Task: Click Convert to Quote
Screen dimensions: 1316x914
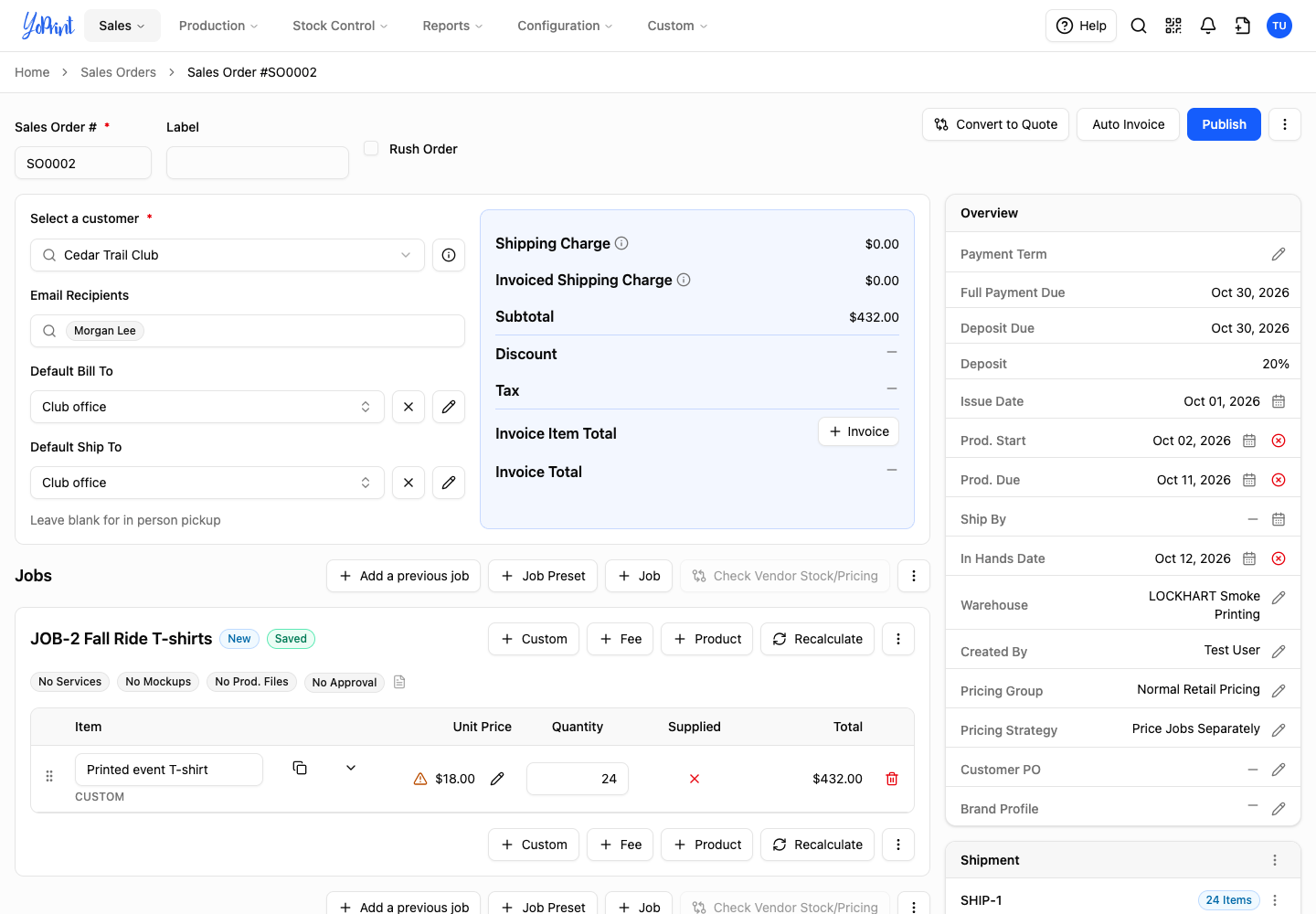Action: (995, 124)
